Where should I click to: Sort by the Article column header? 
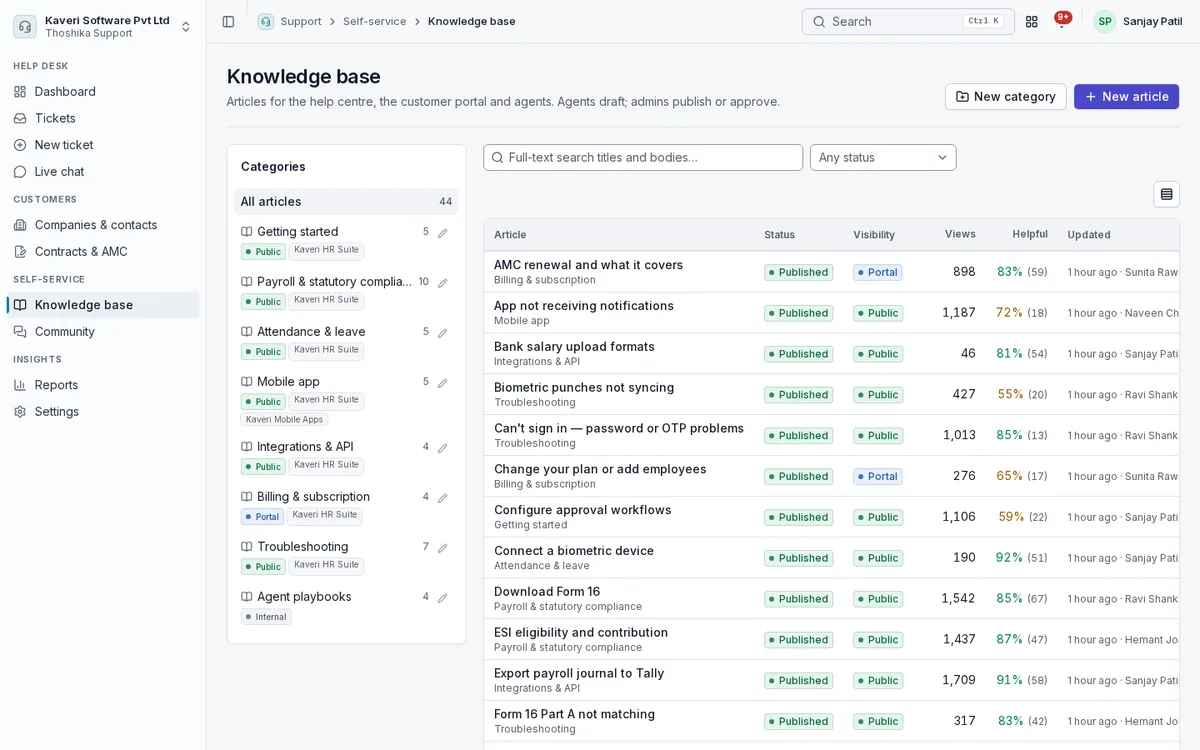[510, 235]
